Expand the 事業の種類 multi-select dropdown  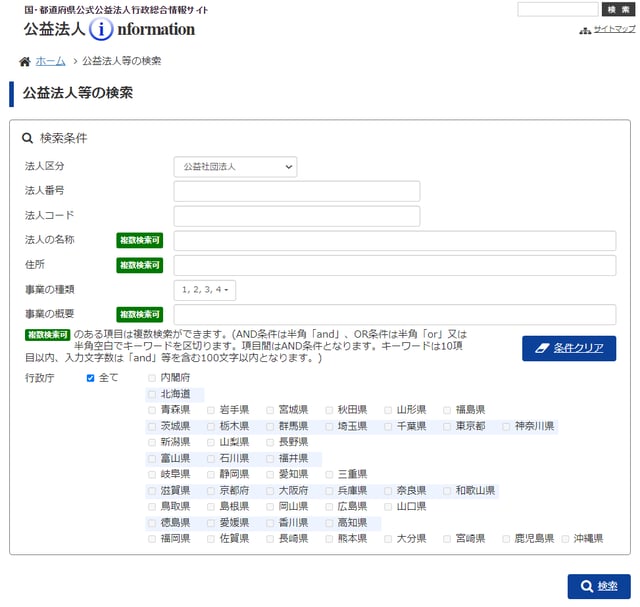(205, 290)
